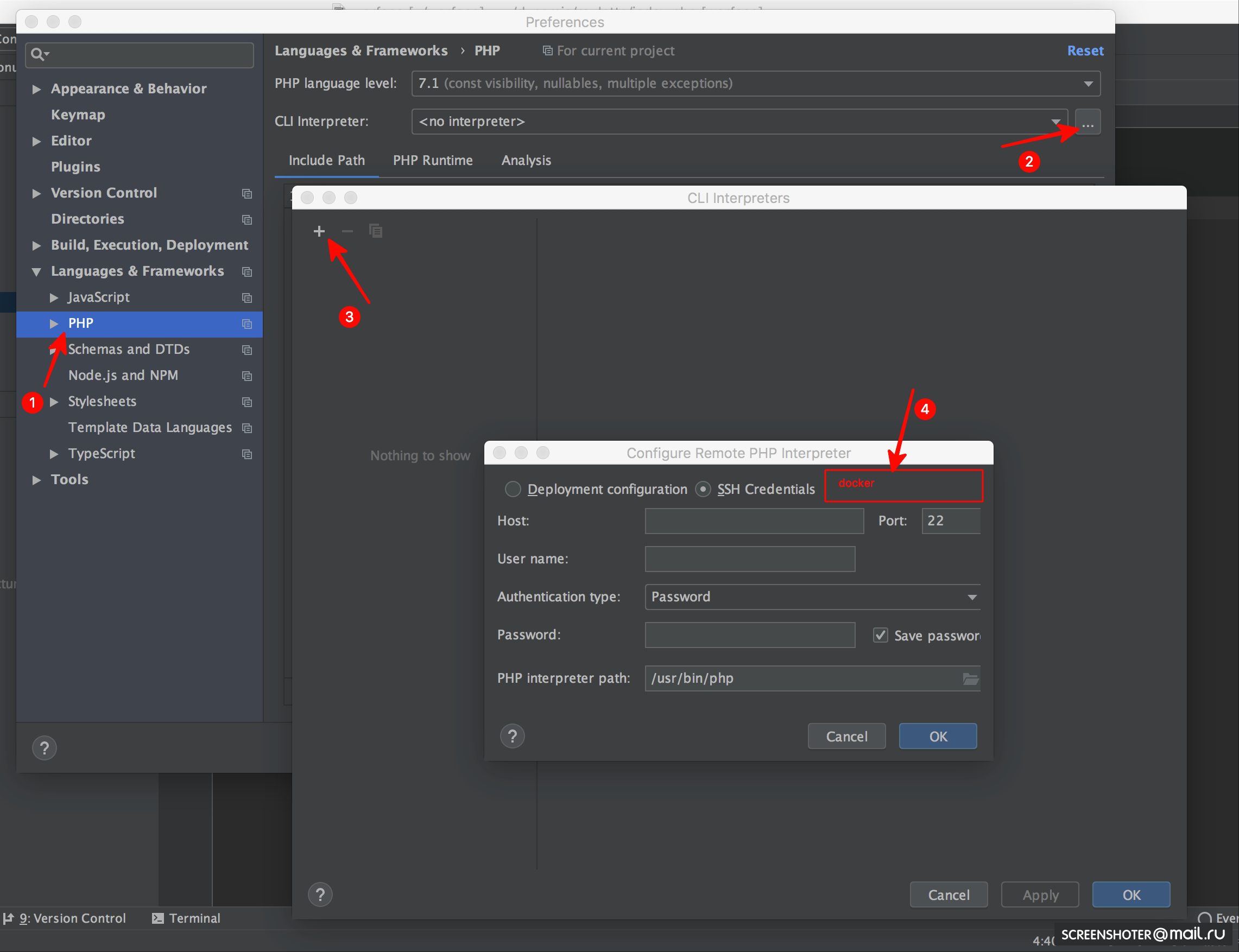
Task: Select Node.js and NPM in settings tree
Action: 123,375
